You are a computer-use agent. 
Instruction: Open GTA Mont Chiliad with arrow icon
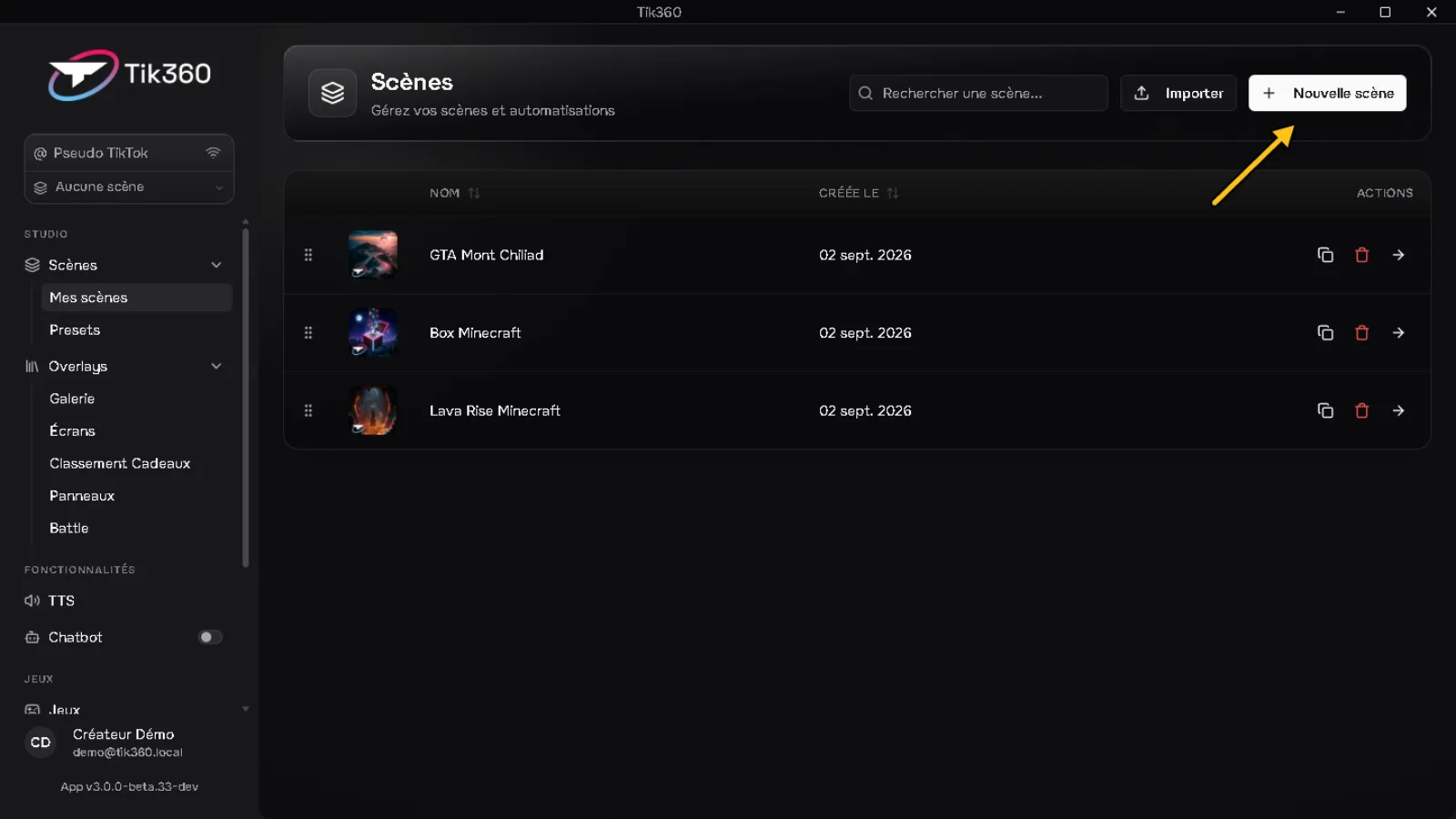[x=1398, y=255]
